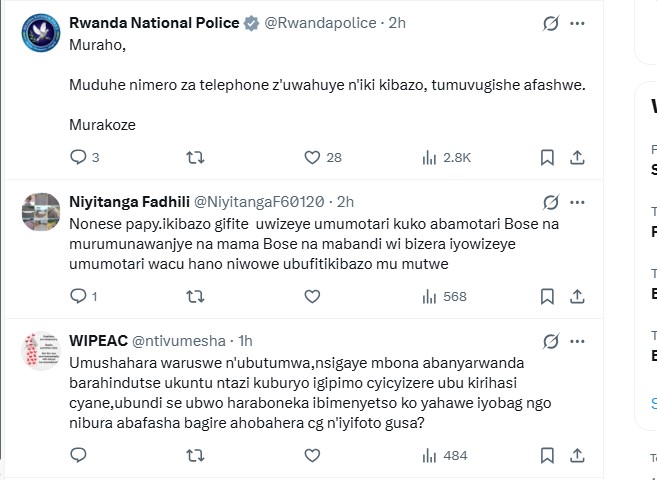Repost Niyitanga Fadhili's tweet
This screenshot has height=480, width=657.
[196, 296]
